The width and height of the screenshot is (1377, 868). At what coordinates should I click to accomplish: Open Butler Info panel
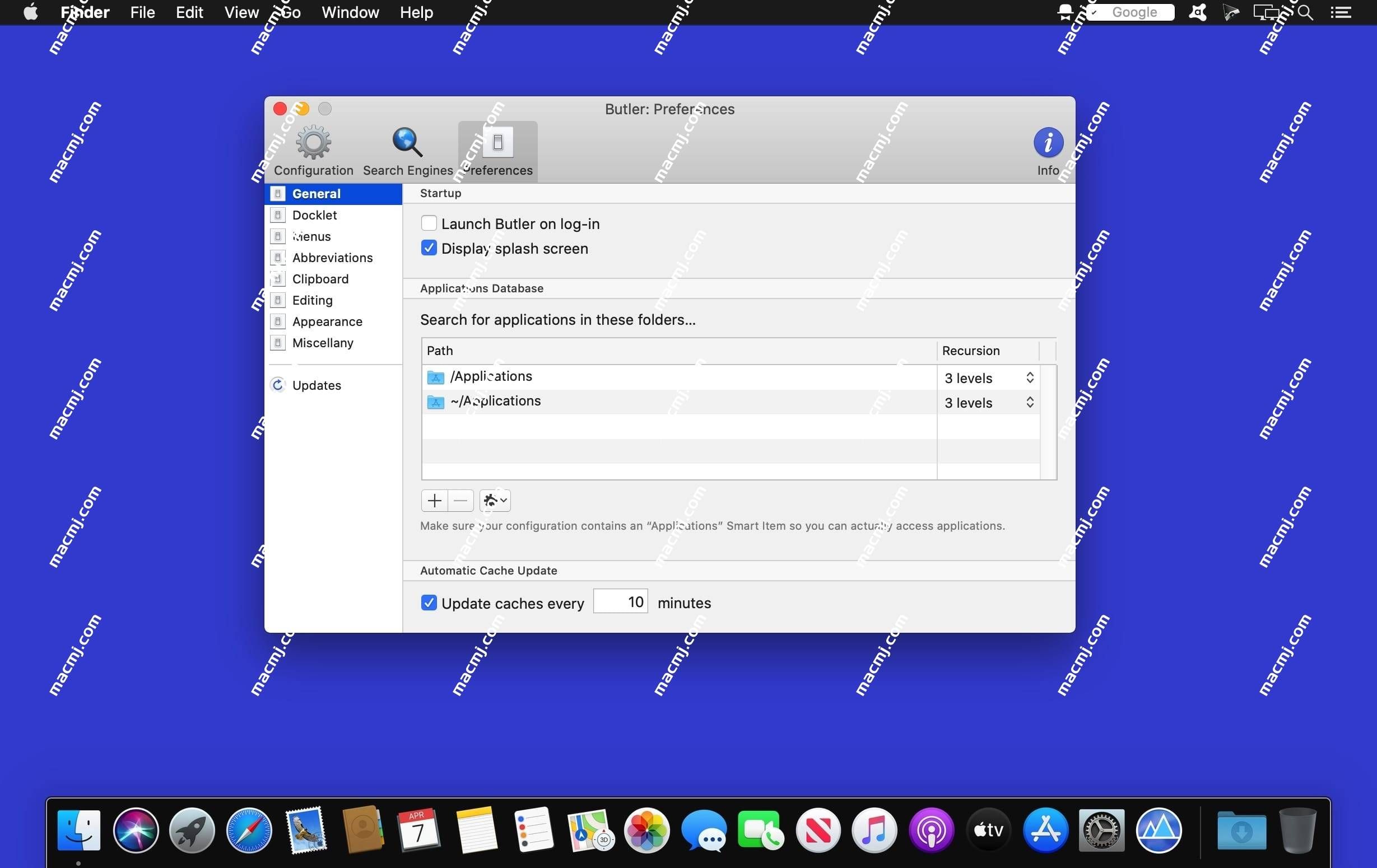(x=1047, y=148)
